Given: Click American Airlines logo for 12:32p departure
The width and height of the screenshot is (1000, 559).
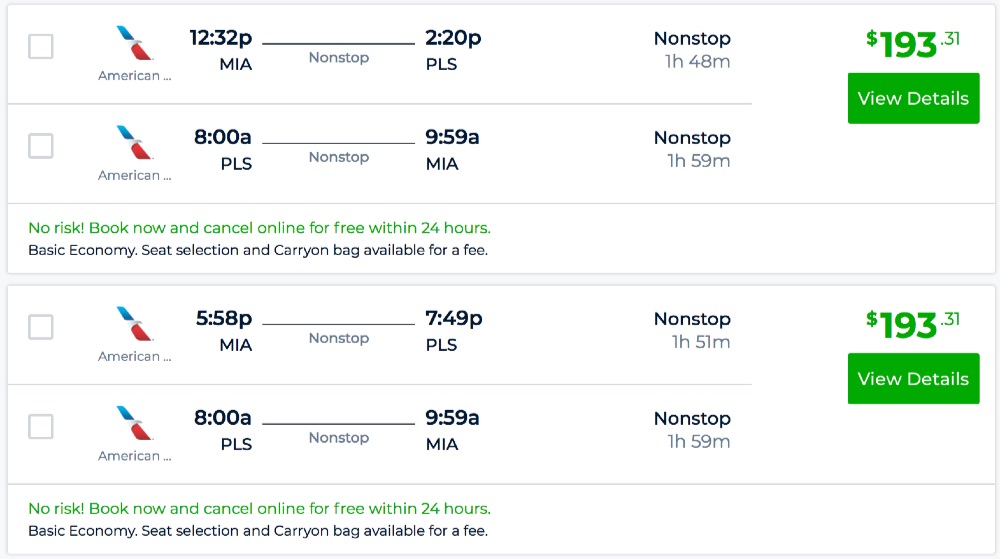Looking at the screenshot, I should click(134, 44).
